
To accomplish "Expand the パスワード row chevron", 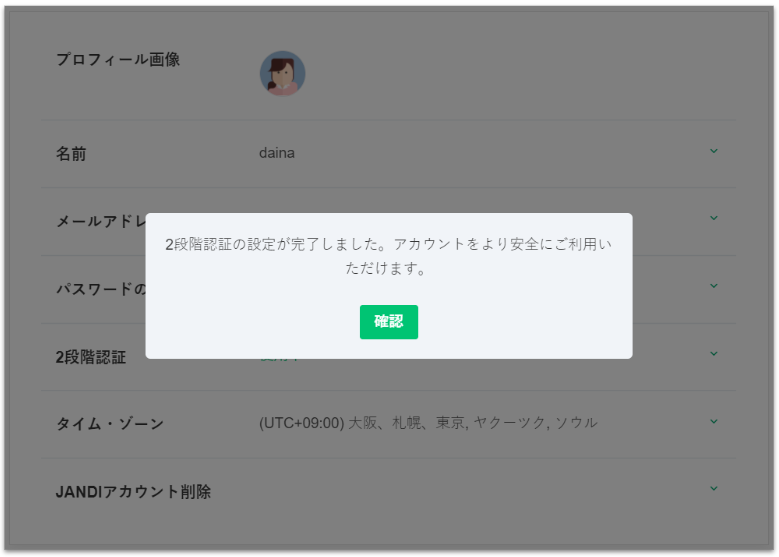I will pyautogui.click(x=714, y=285).
